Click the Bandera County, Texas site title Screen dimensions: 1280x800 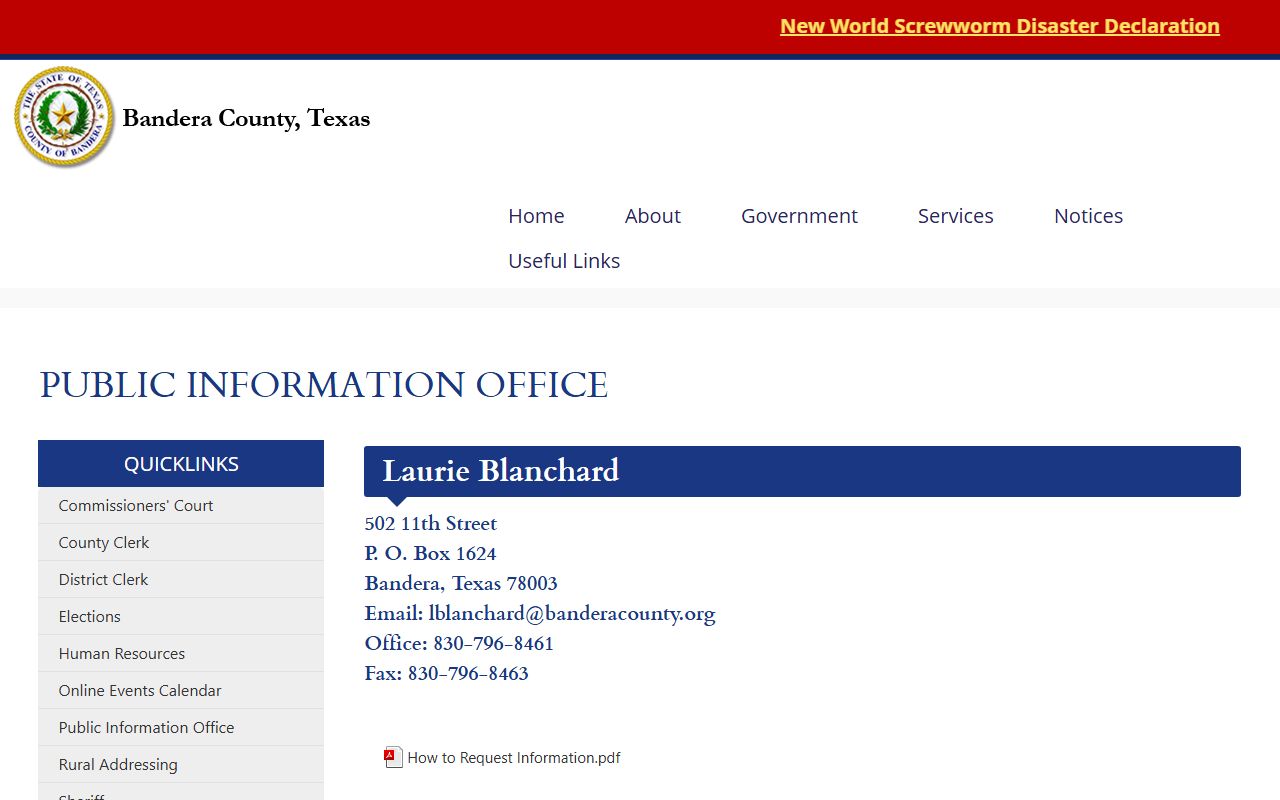click(246, 118)
